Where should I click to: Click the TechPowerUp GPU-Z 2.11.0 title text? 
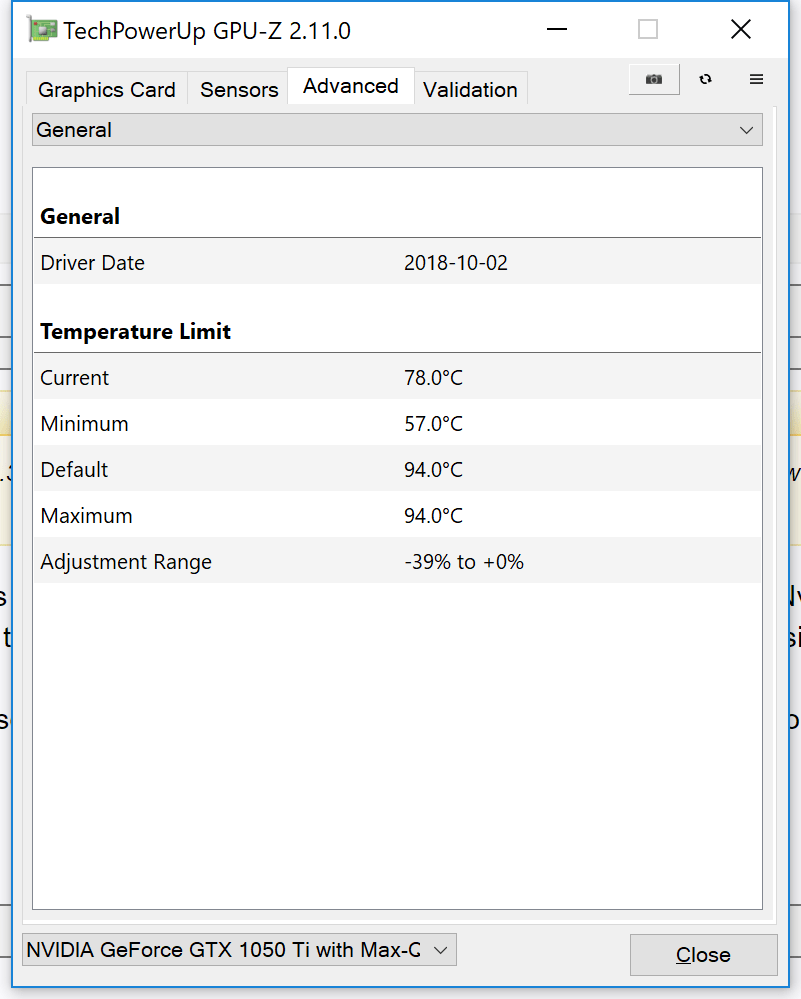click(206, 31)
